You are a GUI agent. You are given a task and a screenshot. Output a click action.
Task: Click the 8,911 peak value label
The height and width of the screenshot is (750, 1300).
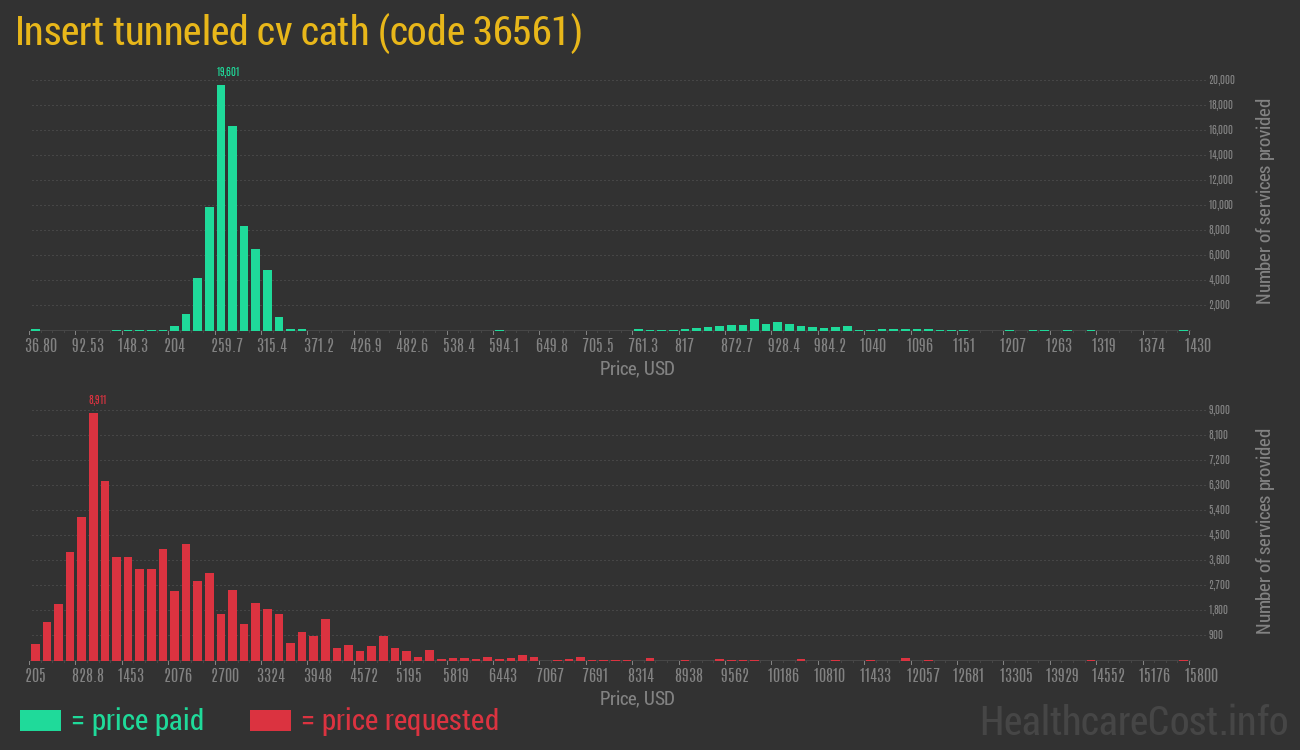coord(97,400)
